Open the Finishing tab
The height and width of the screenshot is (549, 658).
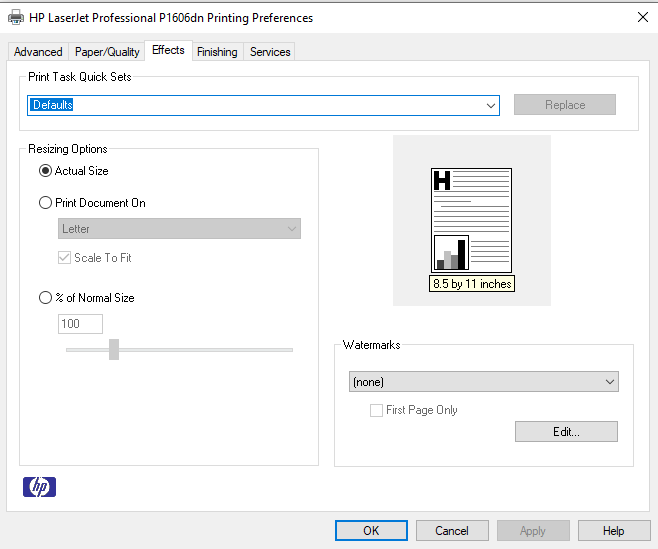[217, 52]
